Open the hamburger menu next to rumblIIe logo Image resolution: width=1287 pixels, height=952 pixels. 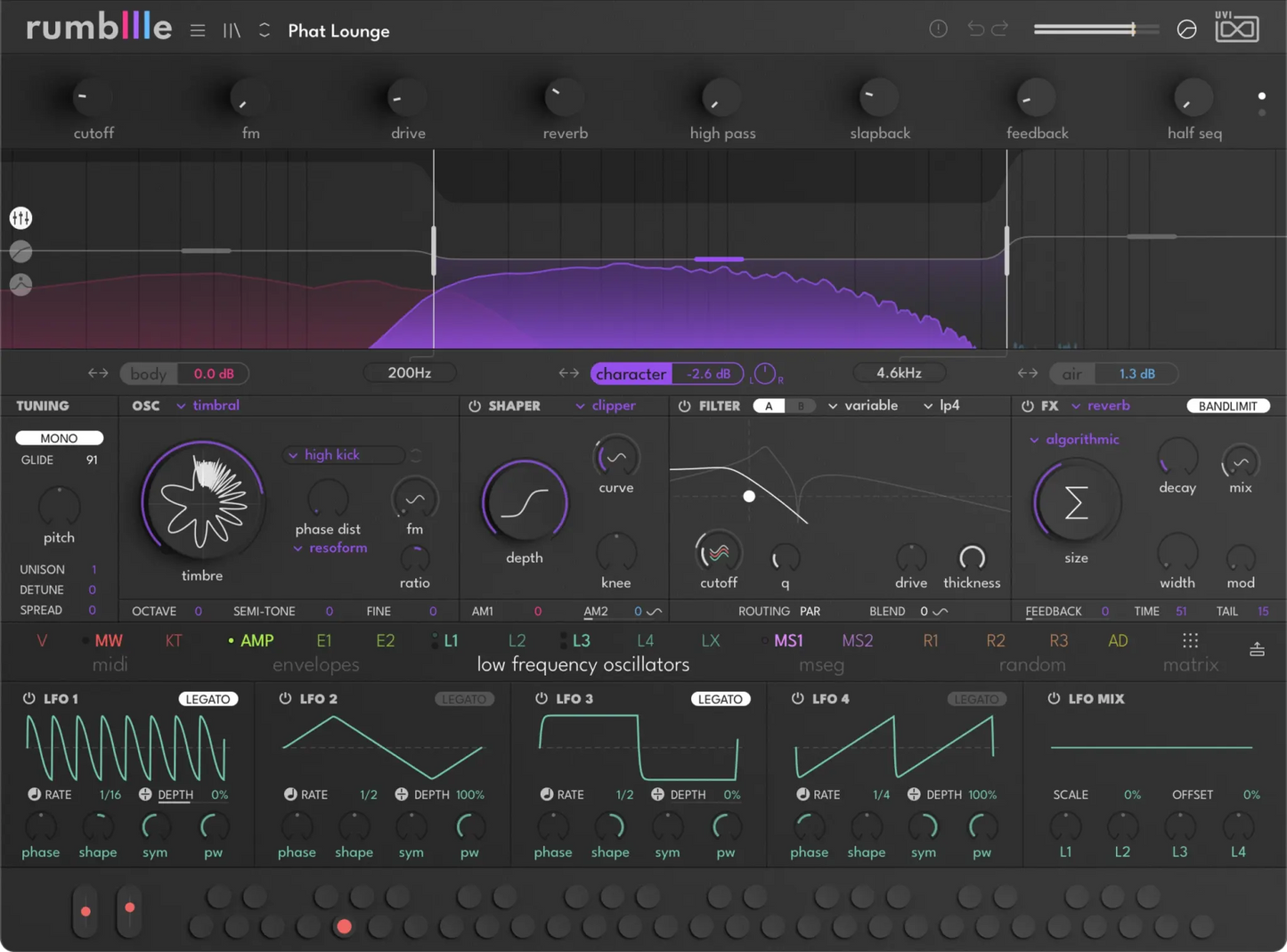tap(198, 30)
